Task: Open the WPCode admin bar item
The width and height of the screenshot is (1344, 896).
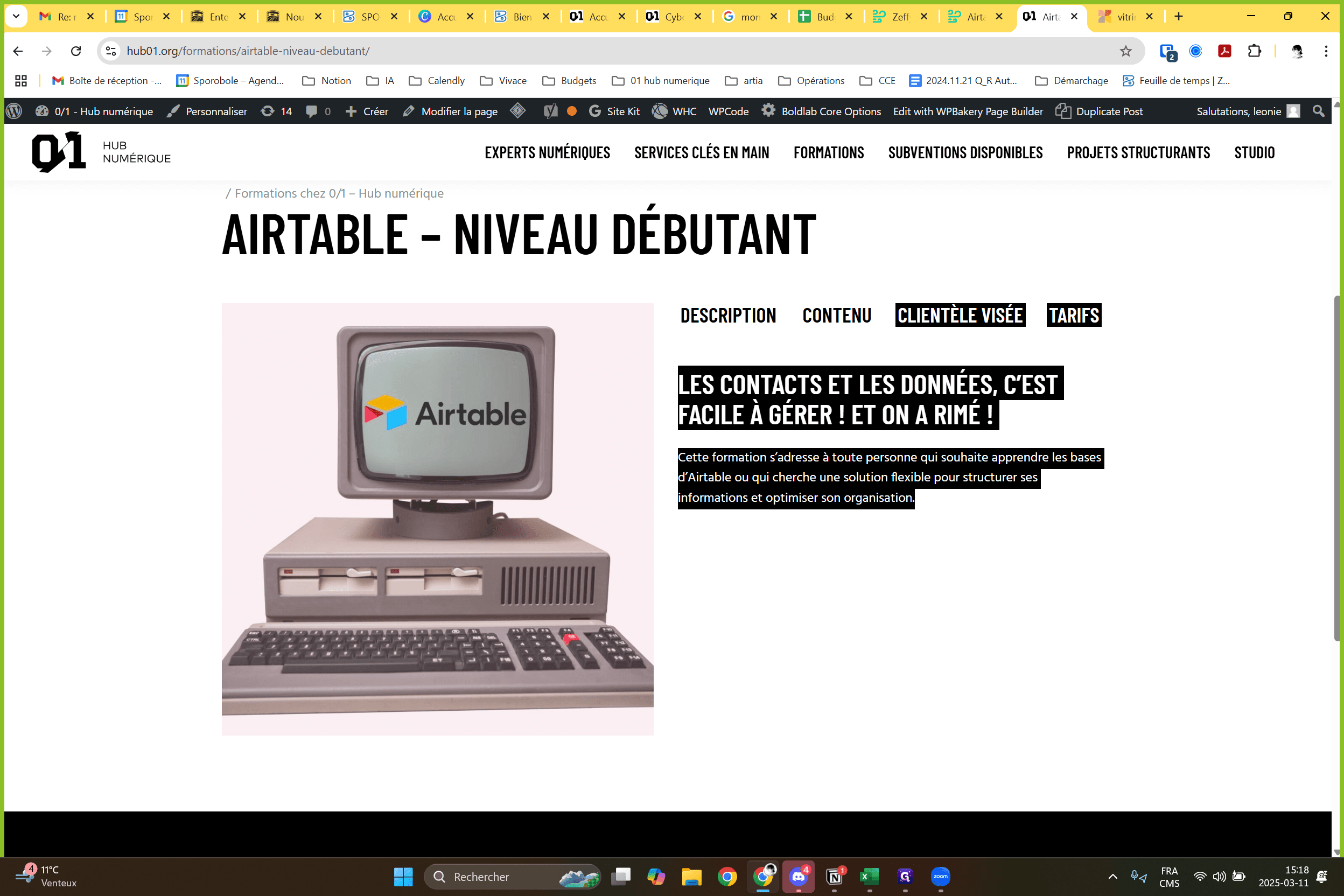Action: (729, 111)
